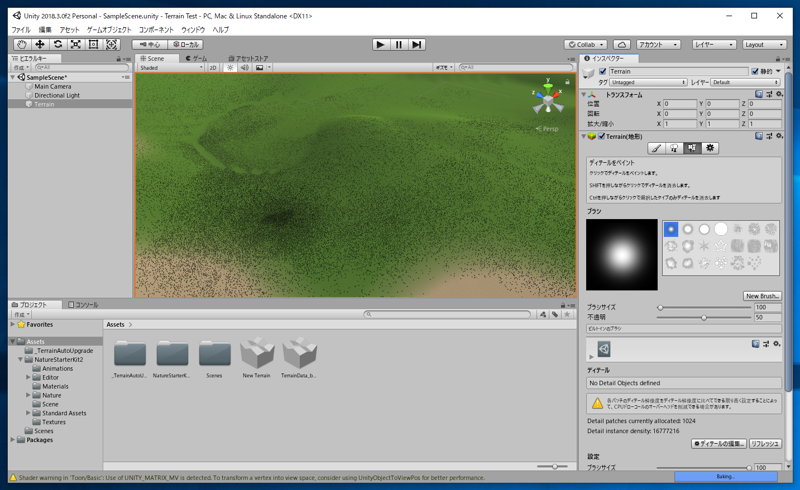Switch to the Console (コンソール) tab
Screen dimensions: 800x490
coord(83,305)
